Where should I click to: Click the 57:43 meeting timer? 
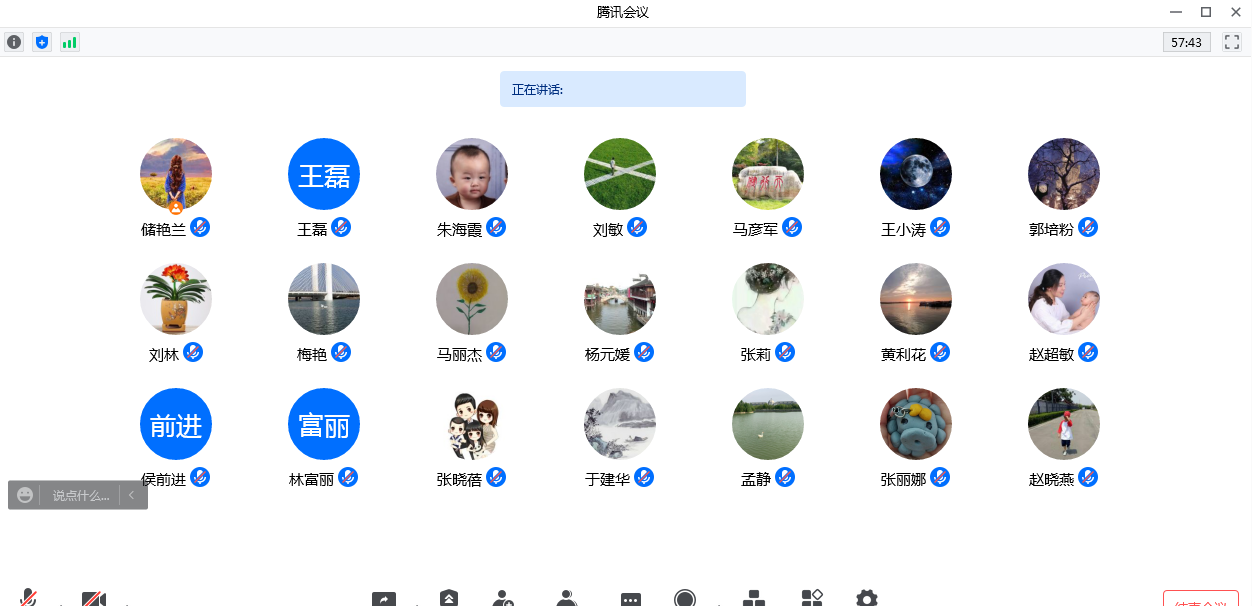pyautogui.click(x=1186, y=42)
